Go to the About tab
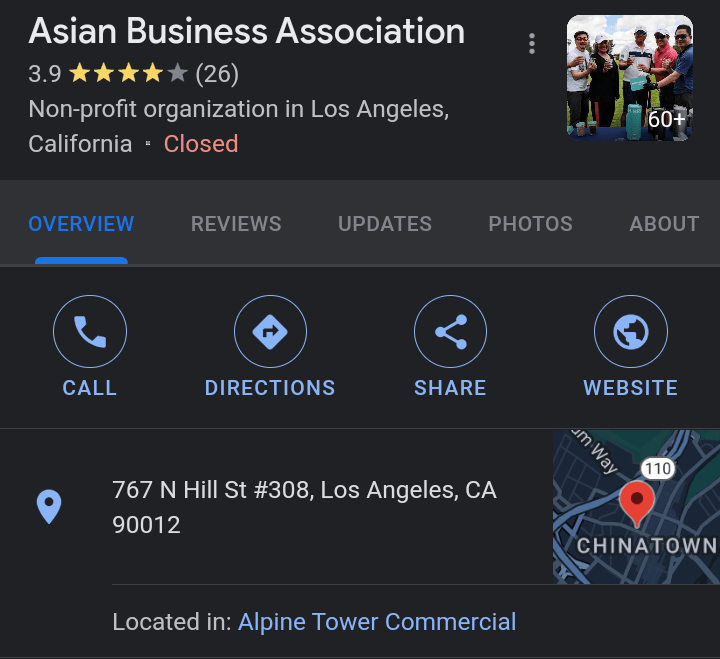 [664, 224]
